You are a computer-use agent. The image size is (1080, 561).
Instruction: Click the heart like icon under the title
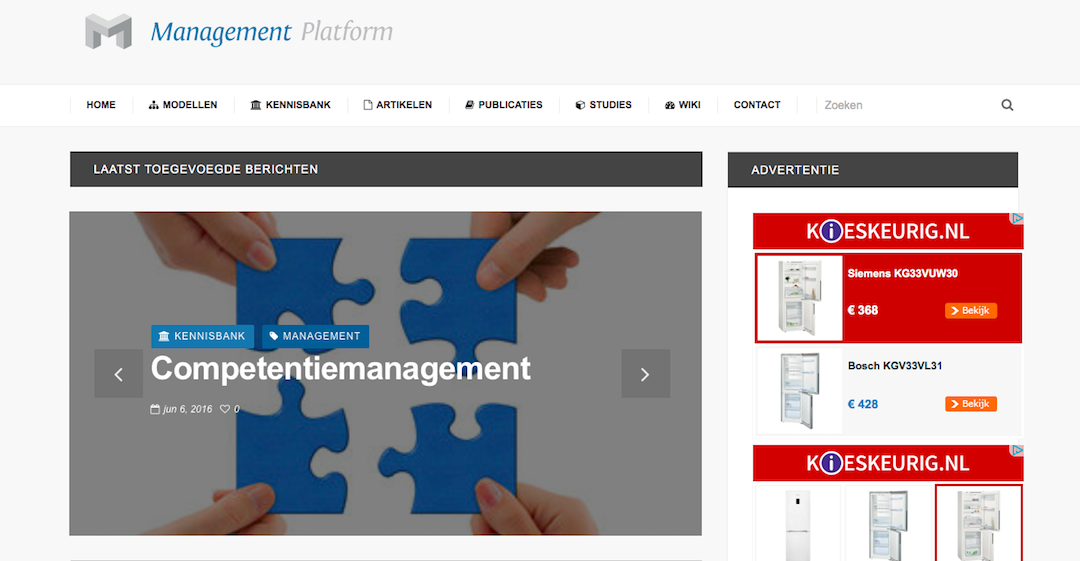(x=225, y=409)
